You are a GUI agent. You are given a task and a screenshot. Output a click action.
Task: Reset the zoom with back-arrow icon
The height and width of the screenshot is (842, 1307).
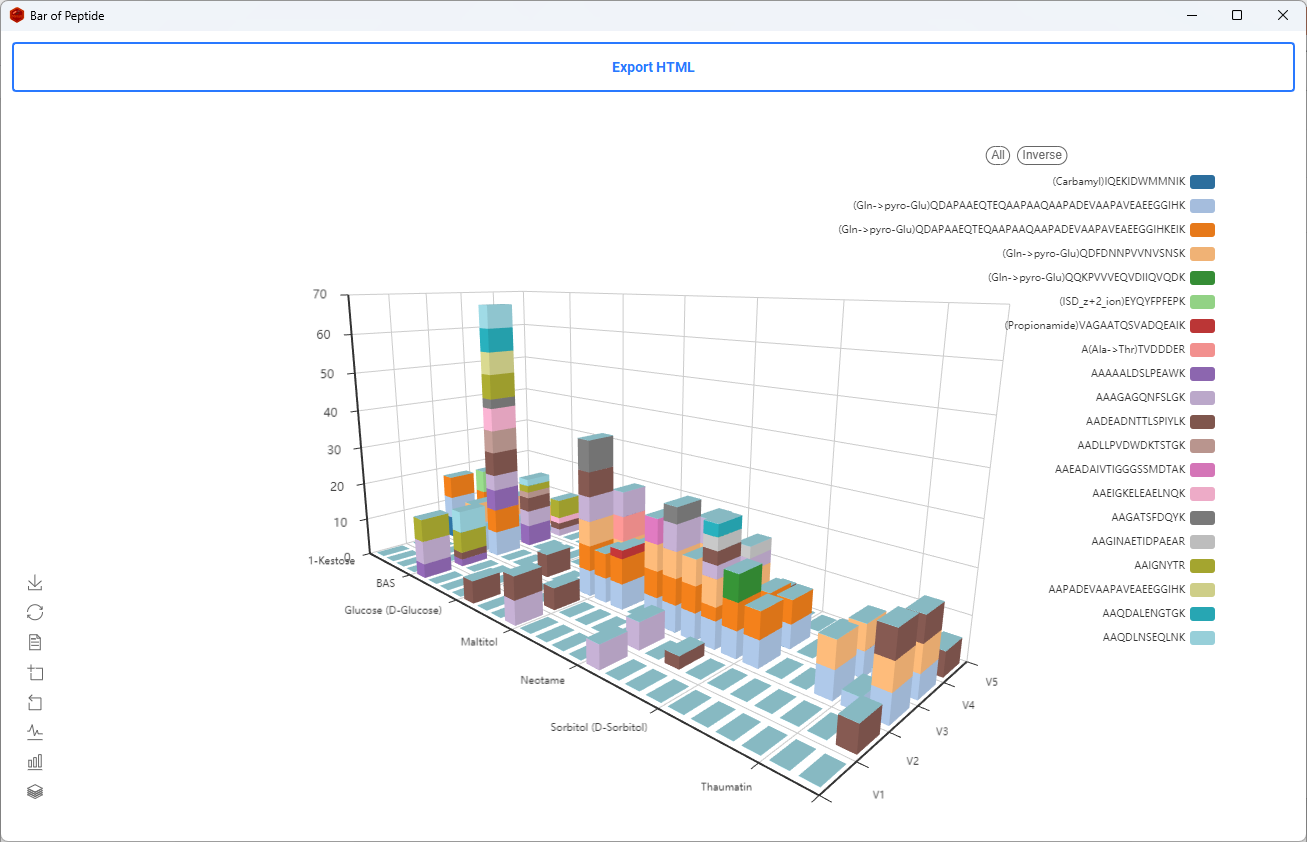tap(35, 702)
